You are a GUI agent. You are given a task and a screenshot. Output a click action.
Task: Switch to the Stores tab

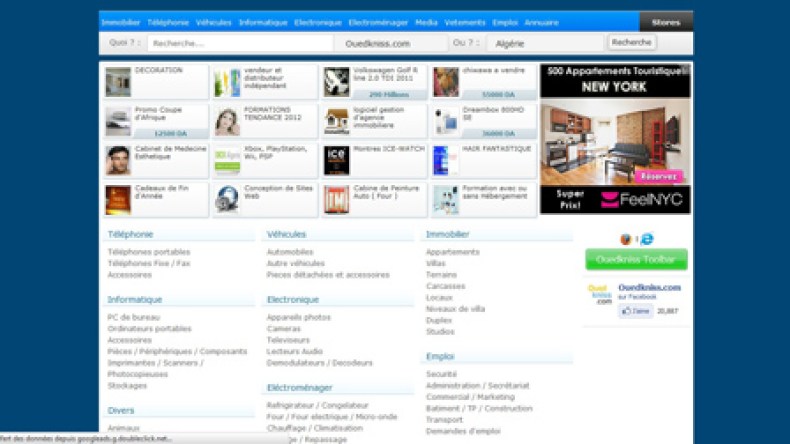[665, 22]
